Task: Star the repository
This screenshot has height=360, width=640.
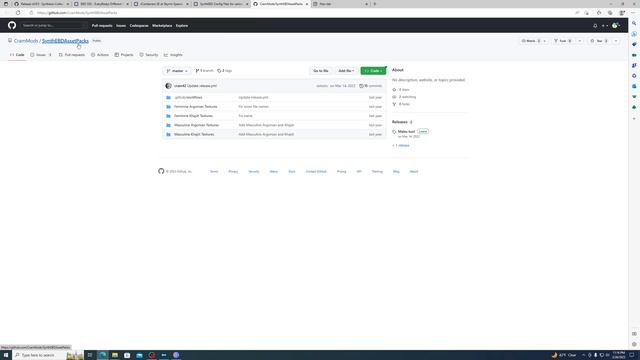Action: point(599,41)
